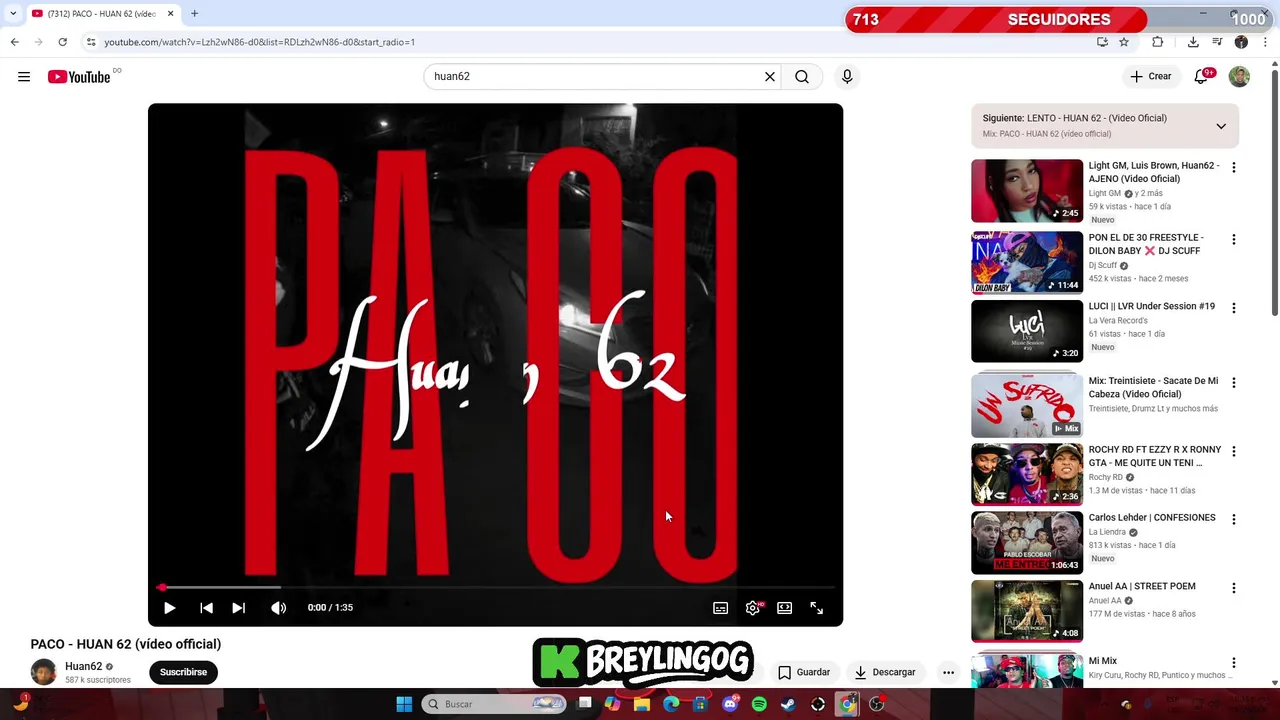The width and height of the screenshot is (1280, 720).
Task: Start voice search with microphone
Action: pos(847,76)
